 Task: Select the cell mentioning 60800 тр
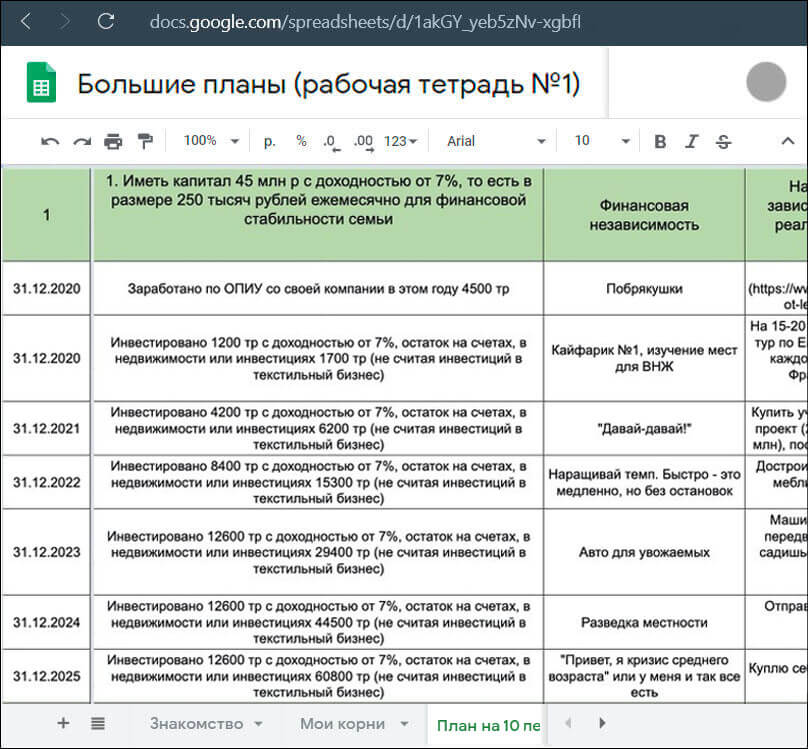click(318, 676)
